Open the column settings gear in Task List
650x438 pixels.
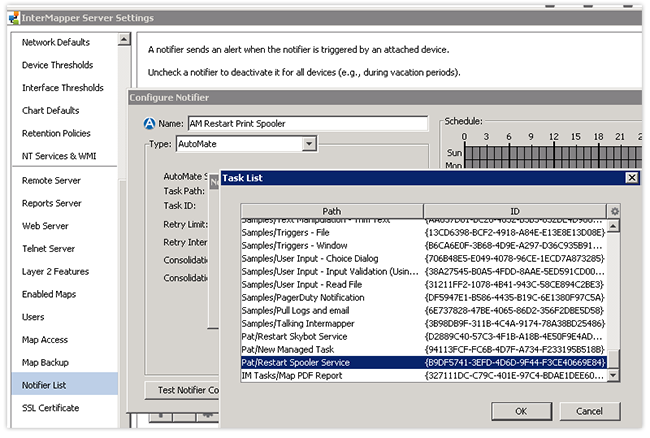(x=614, y=211)
